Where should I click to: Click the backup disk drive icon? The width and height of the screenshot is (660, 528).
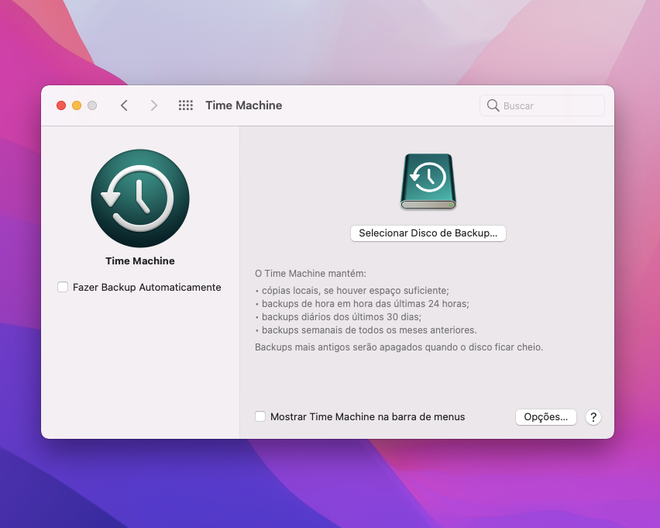pyautogui.click(x=428, y=181)
